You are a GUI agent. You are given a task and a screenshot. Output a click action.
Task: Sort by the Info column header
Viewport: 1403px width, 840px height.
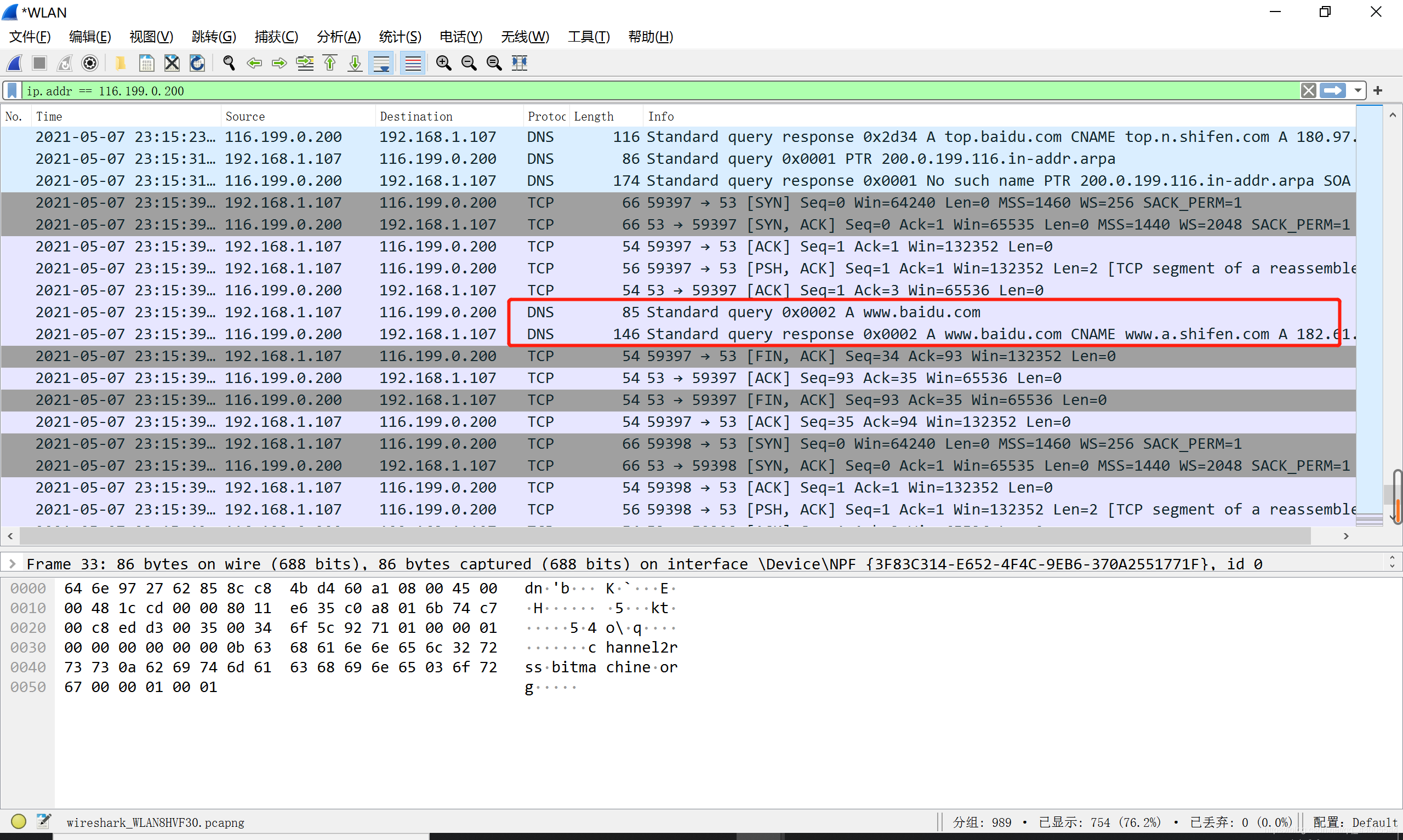[999, 116]
